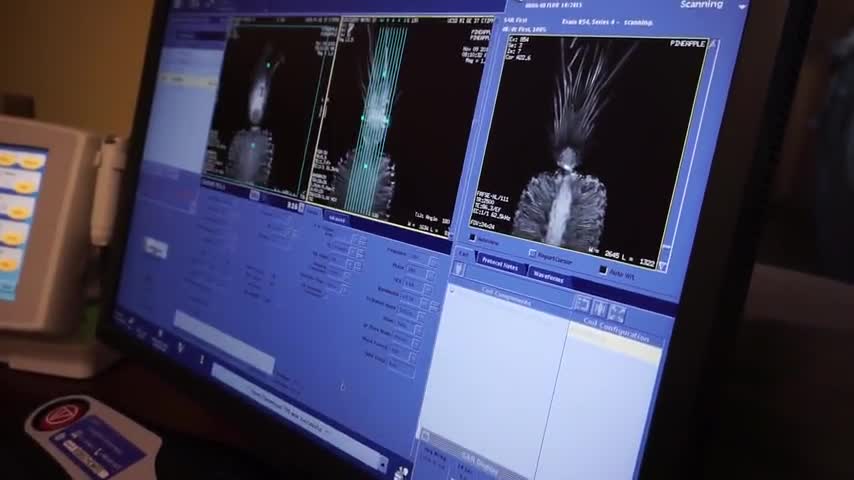This screenshot has width=854, height=480.
Task: Switch to the Waveforms tab
Action: 549,277
